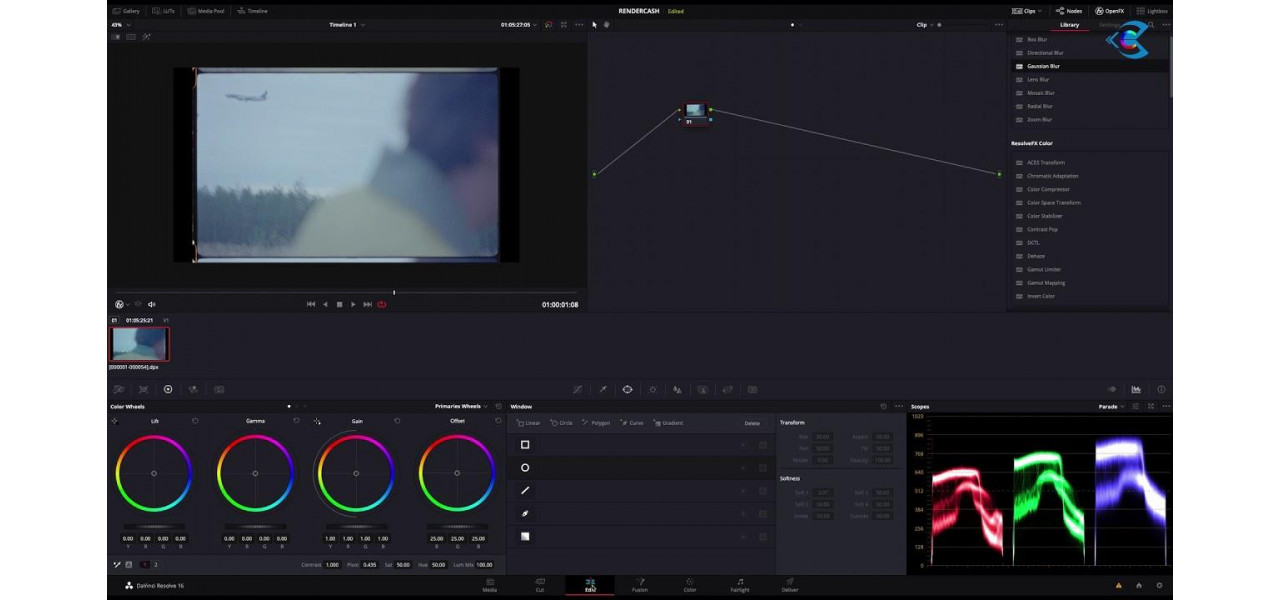Open the Primaries Wheels mode dropdown
Viewport: 1280px width, 600px height.
[461, 406]
